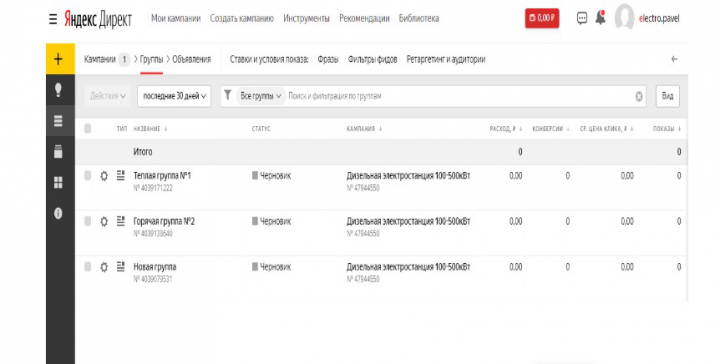Switch to the Кампании tab

click(100, 59)
